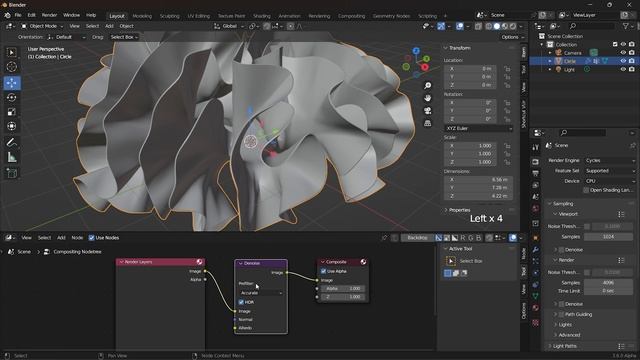Open the Feature Set Supported dropdown
This screenshot has height=360, width=640.
pyautogui.click(x=610, y=171)
